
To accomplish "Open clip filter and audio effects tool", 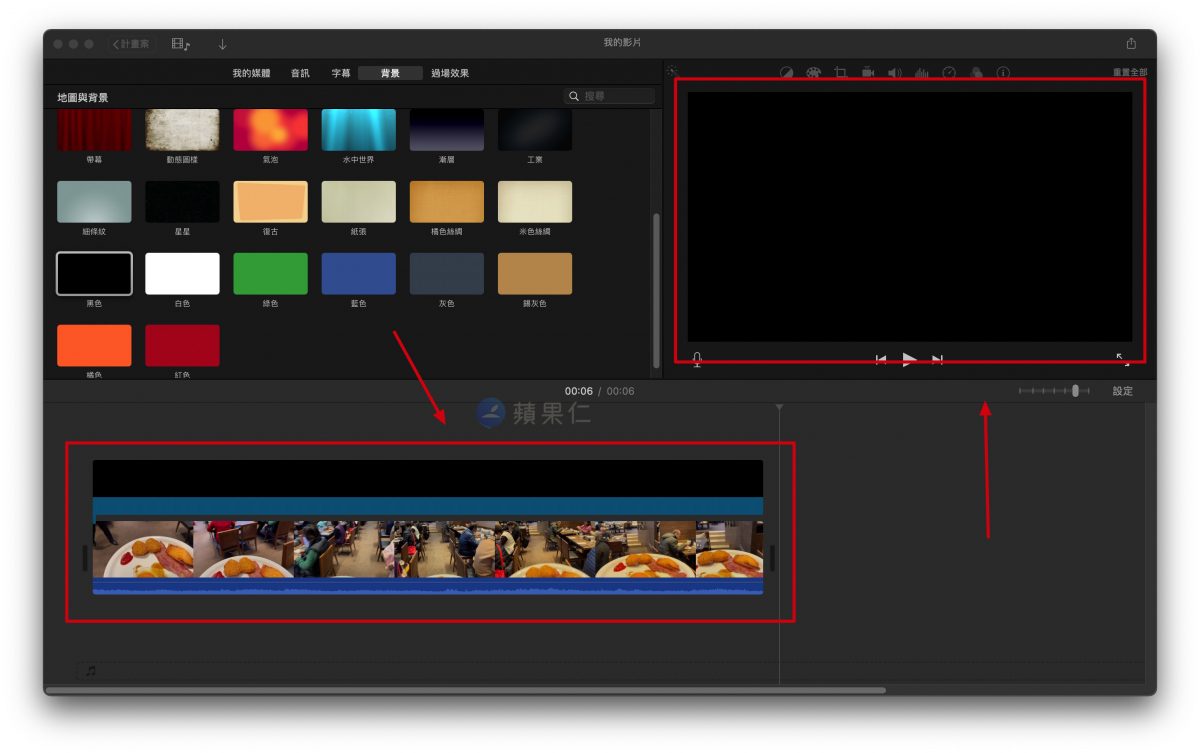I will [x=976, y=73].
